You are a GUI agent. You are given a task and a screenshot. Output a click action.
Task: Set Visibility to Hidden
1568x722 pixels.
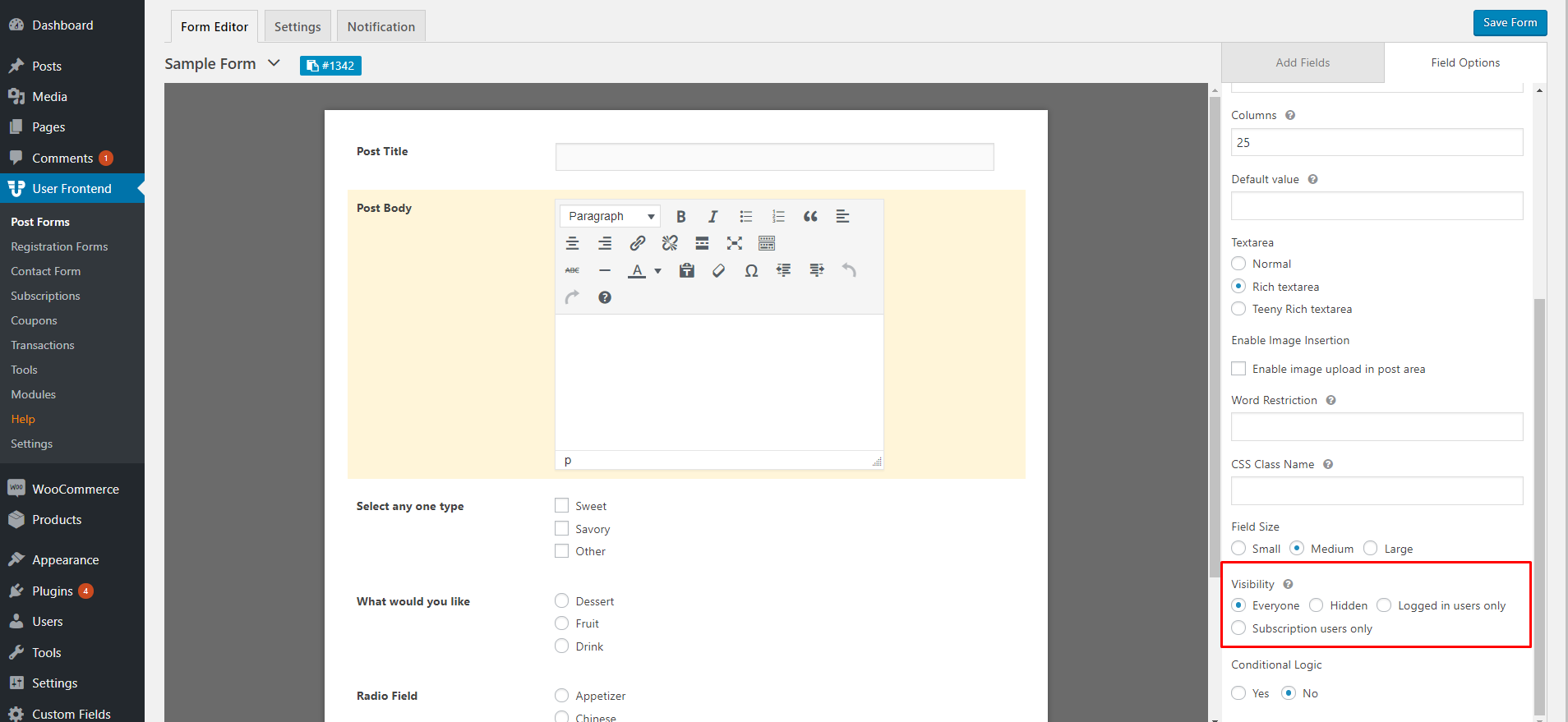coord(1317,605)
